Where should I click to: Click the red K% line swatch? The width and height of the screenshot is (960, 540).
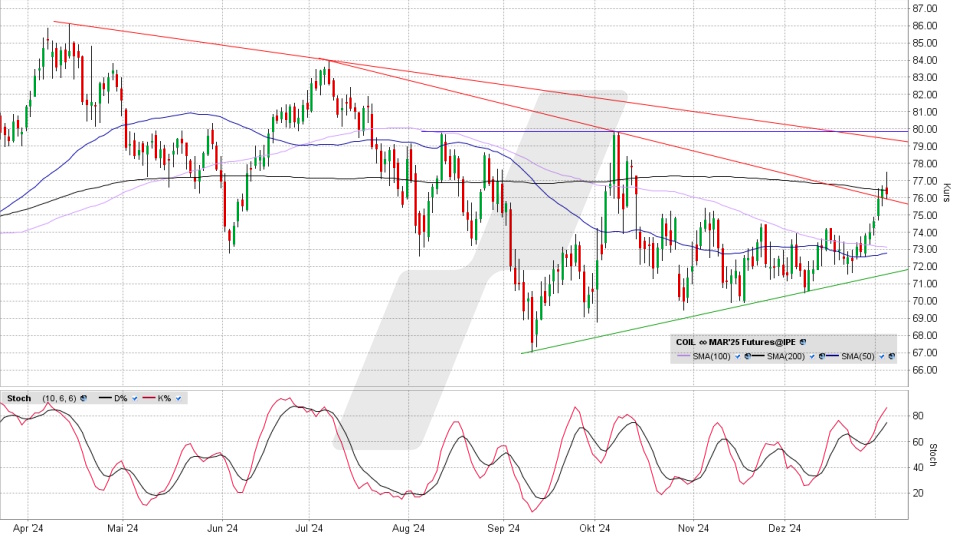point(149,397)
